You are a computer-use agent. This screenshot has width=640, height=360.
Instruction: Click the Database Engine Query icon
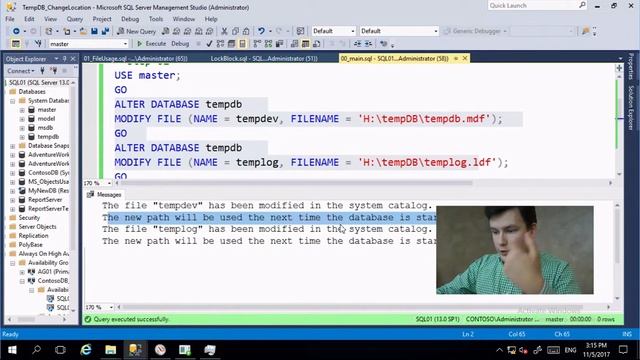pyautogui.click(x=165, y=31)
